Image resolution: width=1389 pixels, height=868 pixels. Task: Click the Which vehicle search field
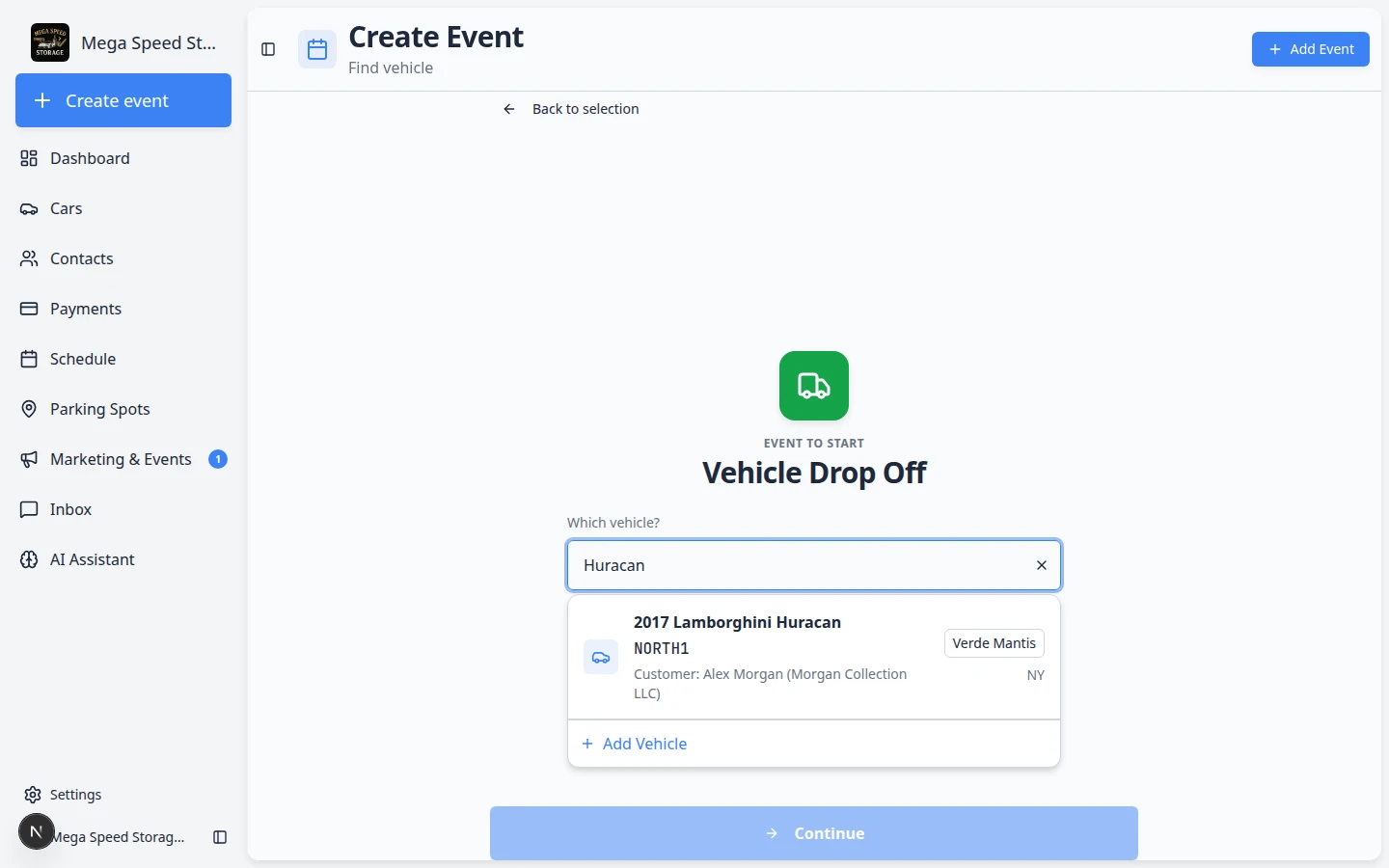814,565
